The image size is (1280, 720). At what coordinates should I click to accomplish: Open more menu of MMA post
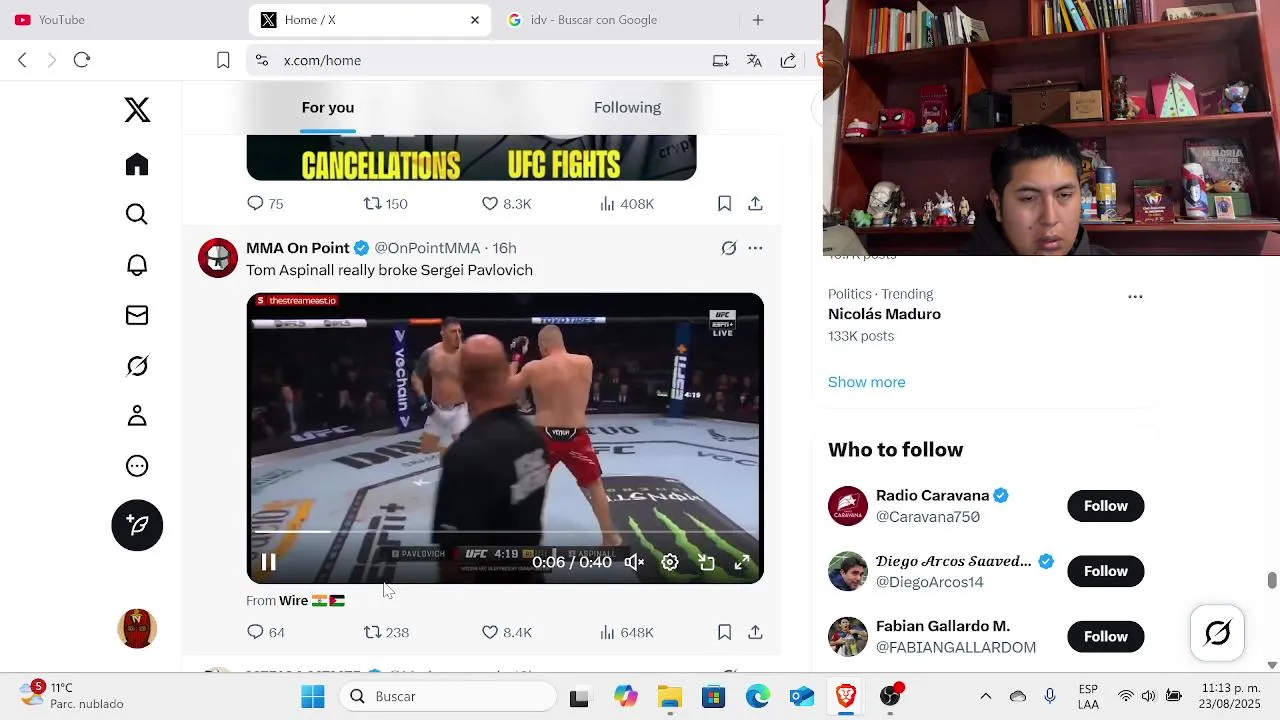point(755,248)
